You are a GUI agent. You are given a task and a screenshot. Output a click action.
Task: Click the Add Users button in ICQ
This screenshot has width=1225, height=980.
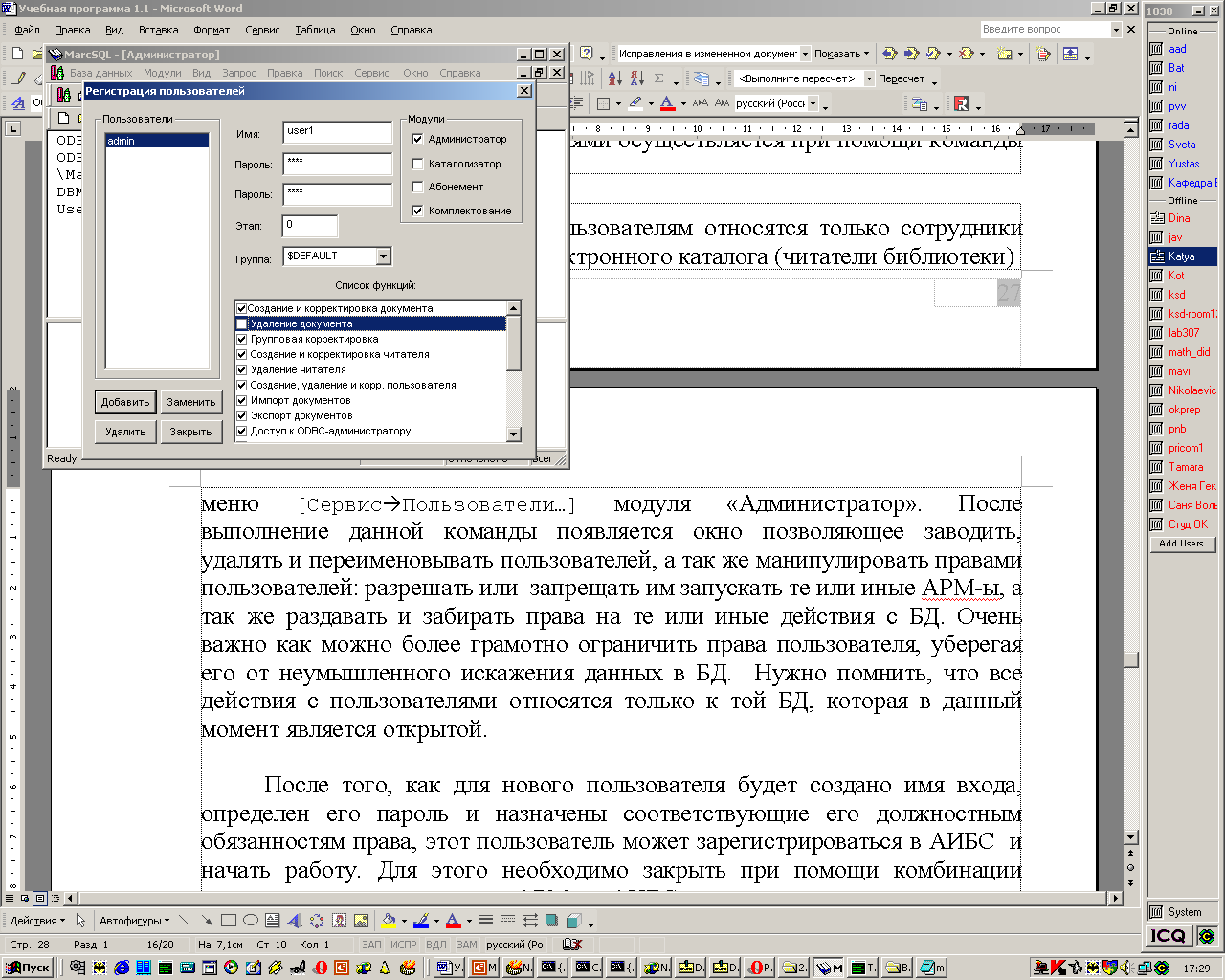click(1181, 544)
